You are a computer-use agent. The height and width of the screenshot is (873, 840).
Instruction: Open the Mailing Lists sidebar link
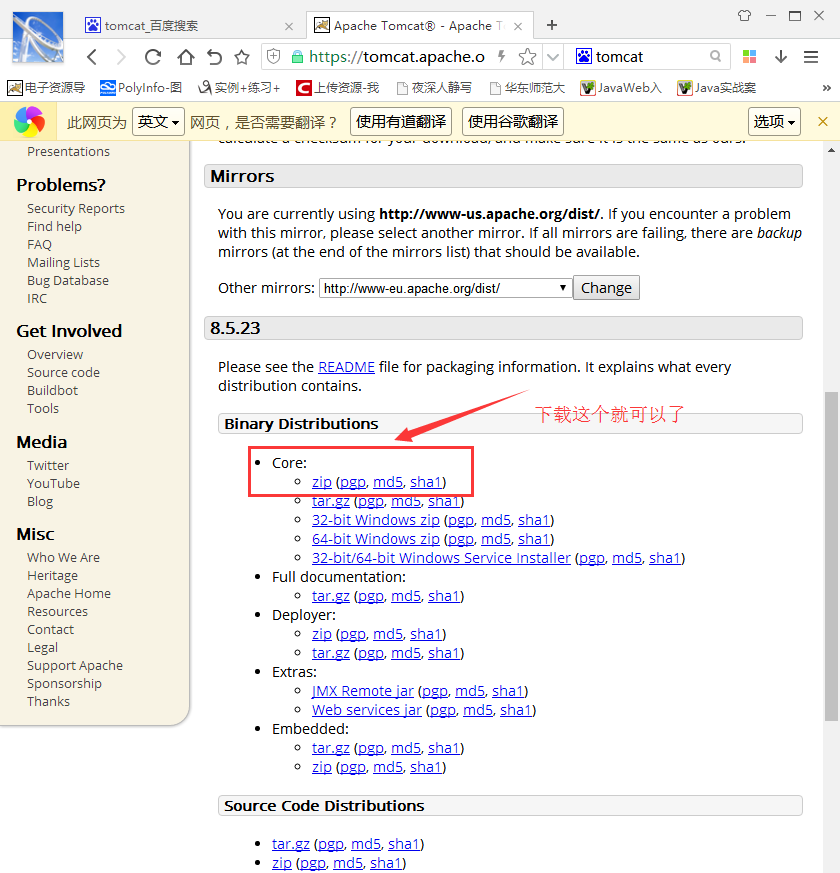point(63,262)
